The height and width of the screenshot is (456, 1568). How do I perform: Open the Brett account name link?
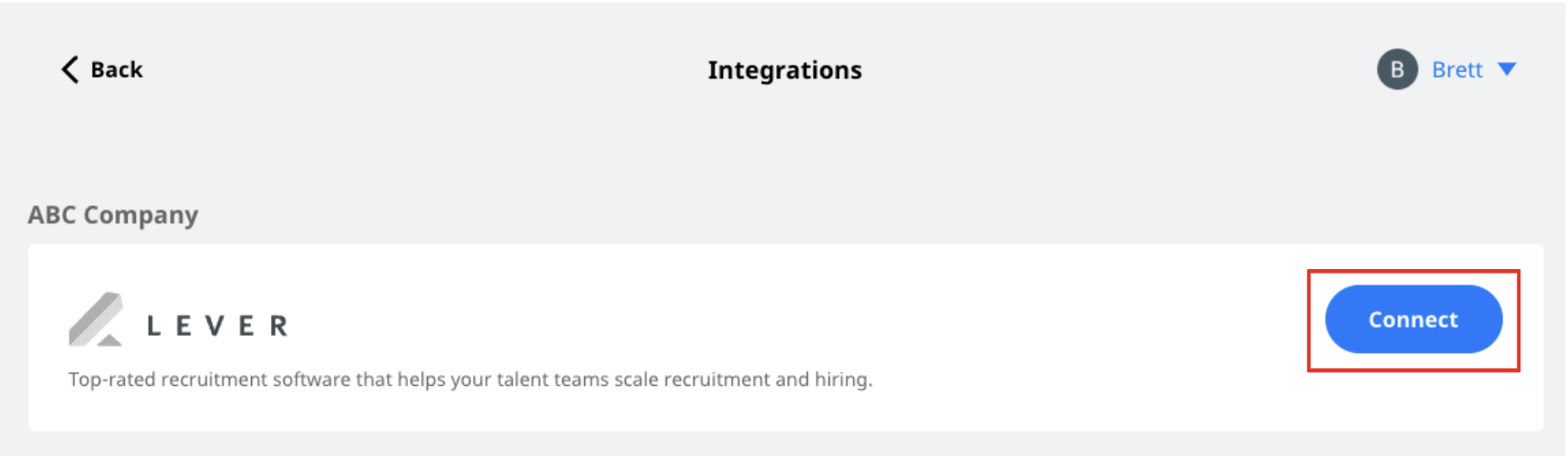pos(1457,69)
